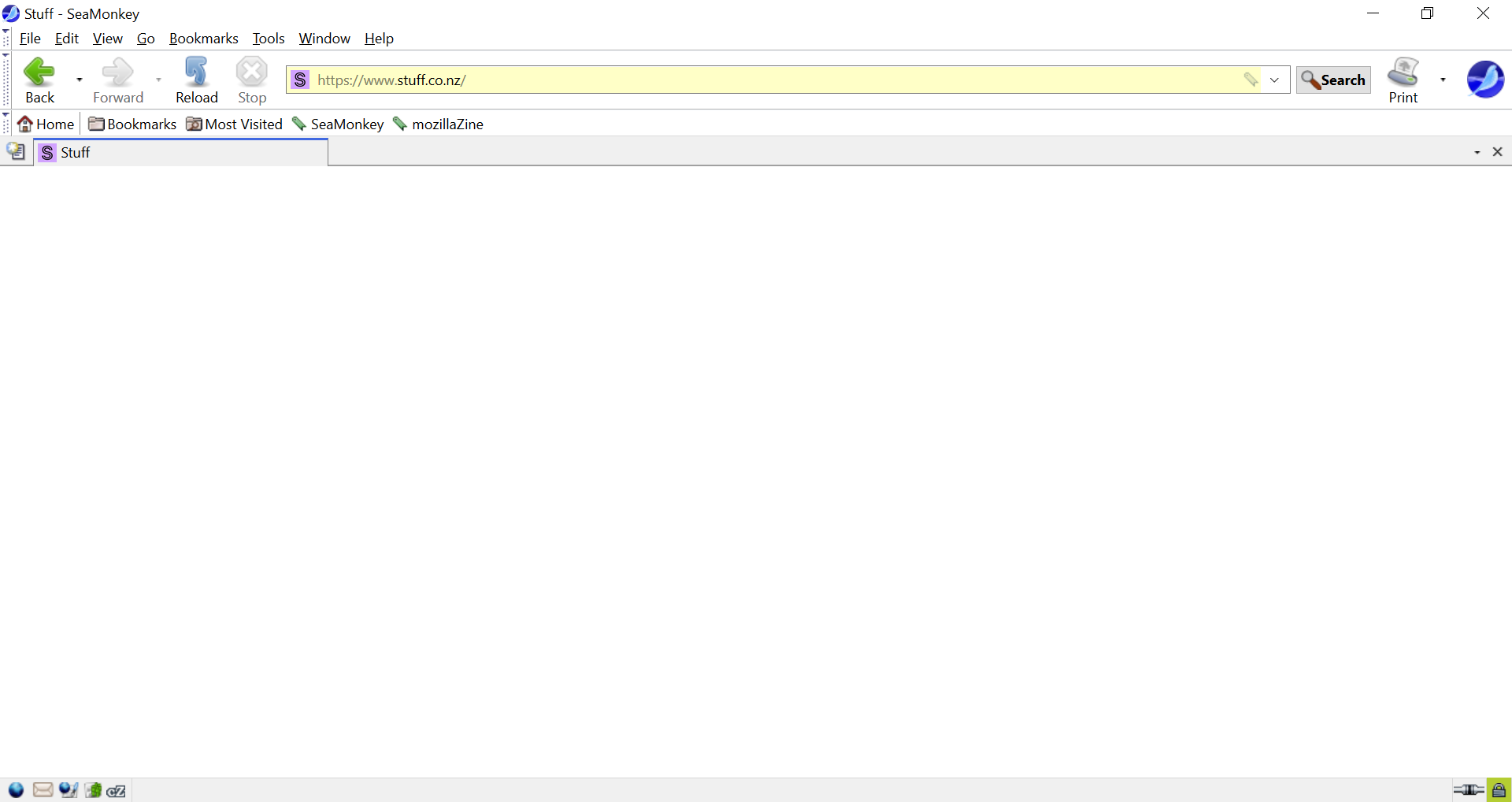Click the padlock security icon
1512x802 pixels.
1499,790
